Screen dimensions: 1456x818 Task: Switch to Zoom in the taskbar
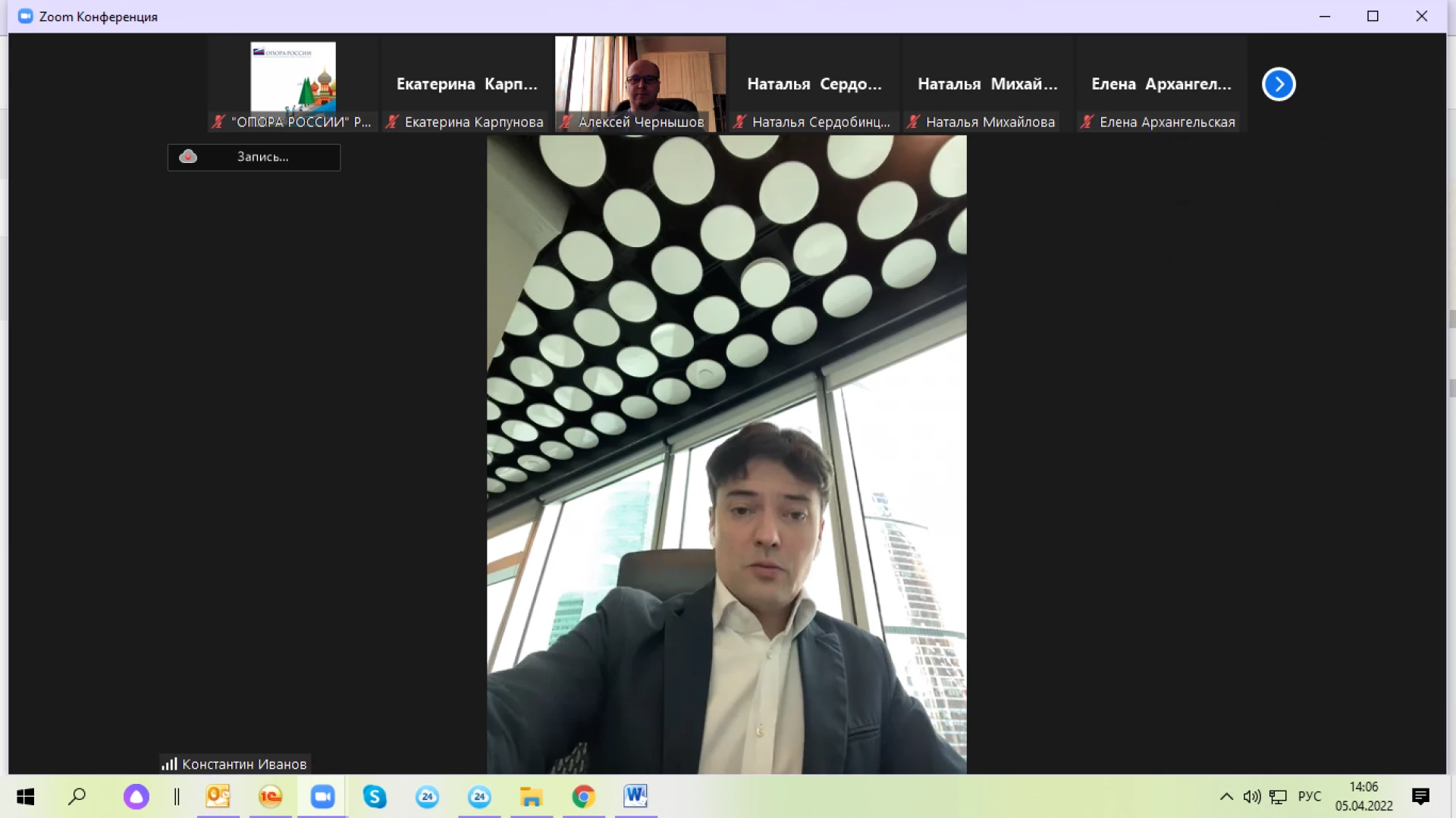(x=322, y=796)
